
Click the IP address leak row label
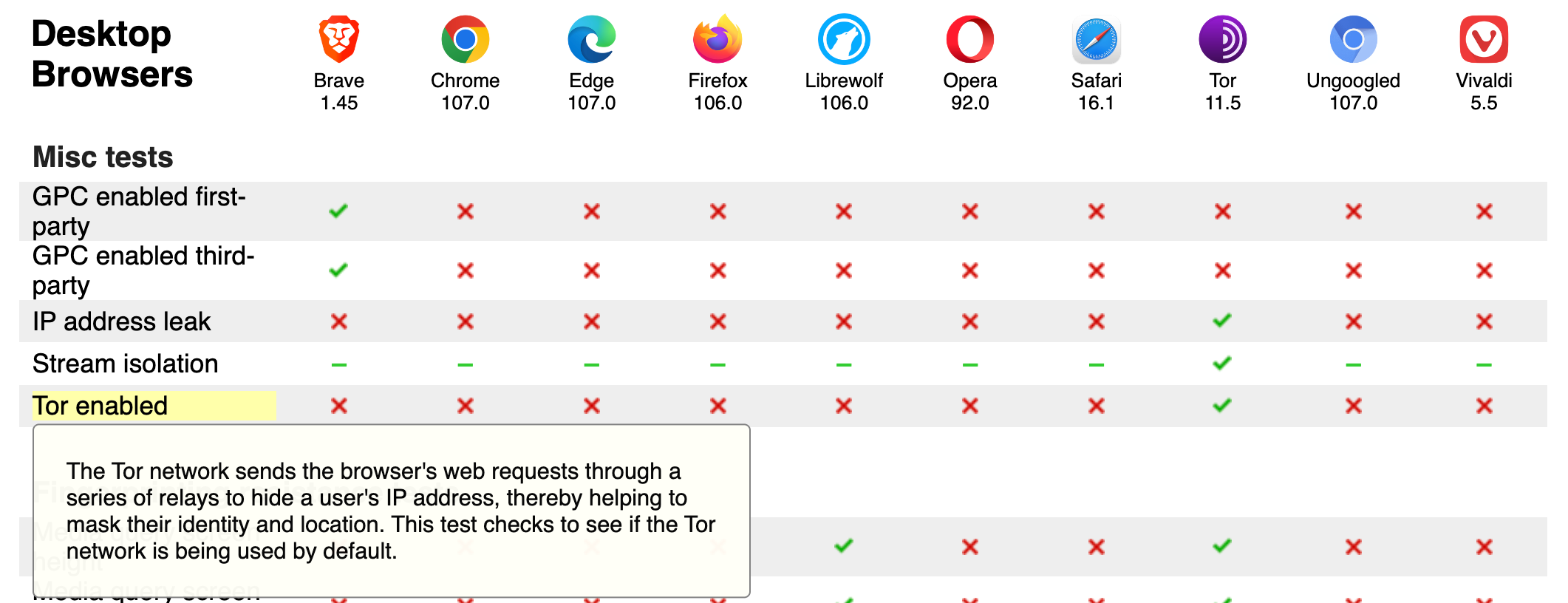pos(122,321)
